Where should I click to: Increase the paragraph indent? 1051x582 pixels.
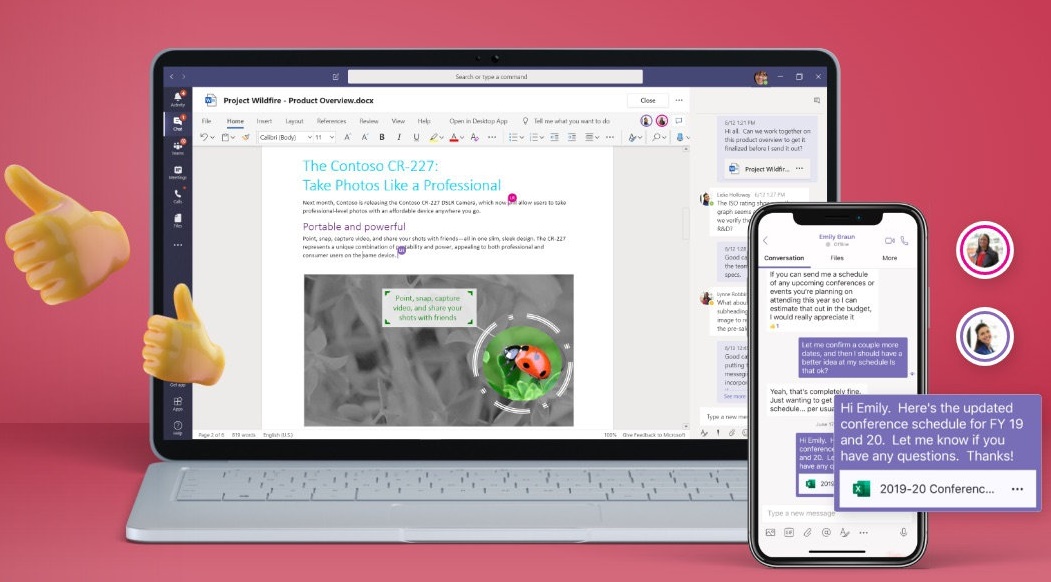(x=572, y=137)
